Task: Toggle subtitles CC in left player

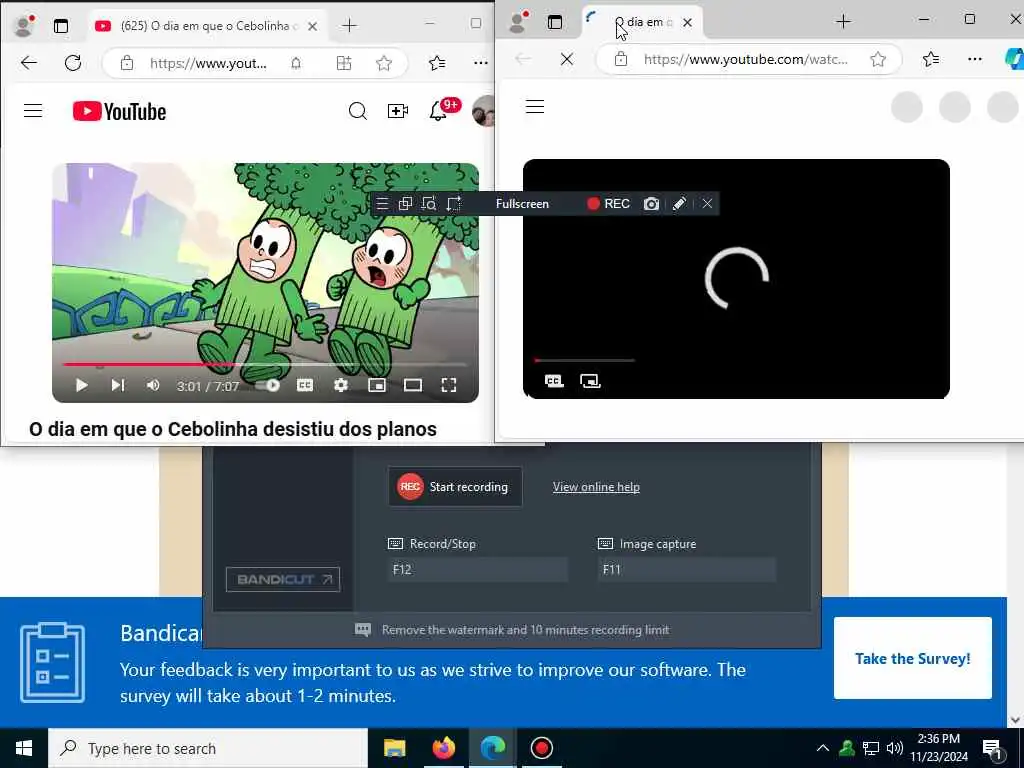Action: coord(305,385)
